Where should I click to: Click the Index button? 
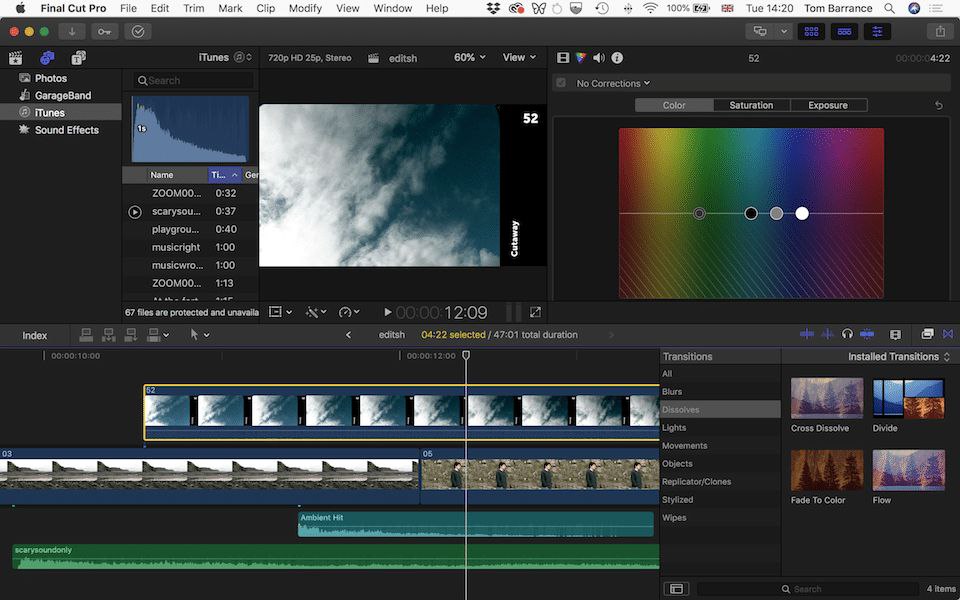point(35,335)
